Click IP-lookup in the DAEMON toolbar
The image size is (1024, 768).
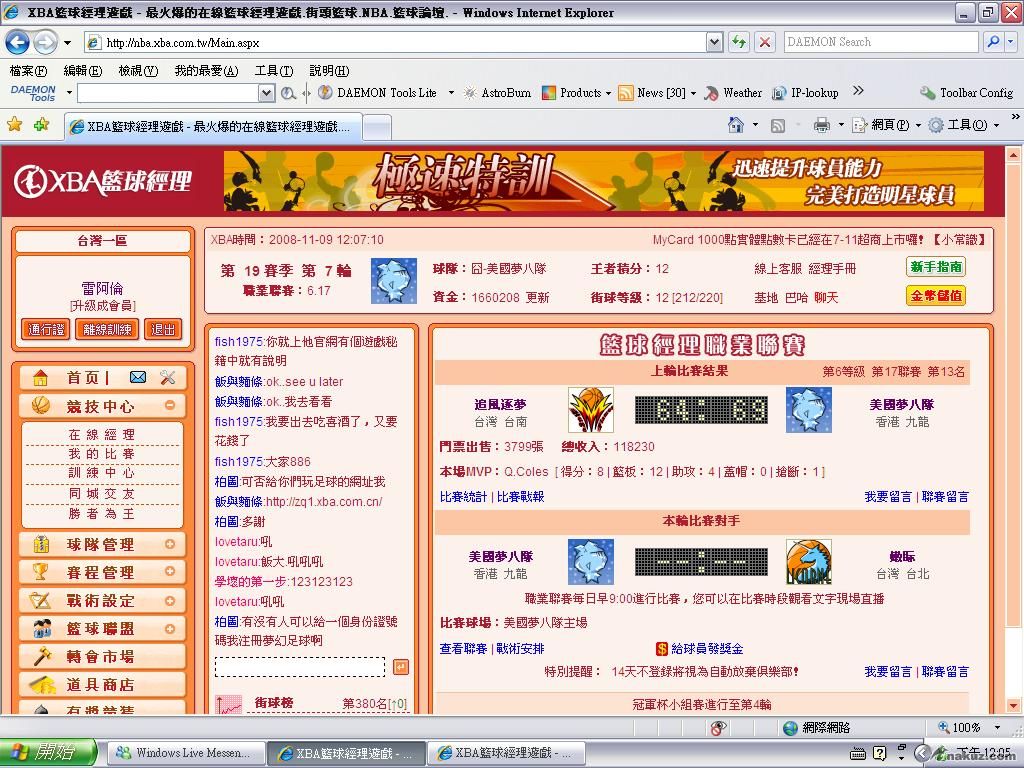(x=805, y=93)
